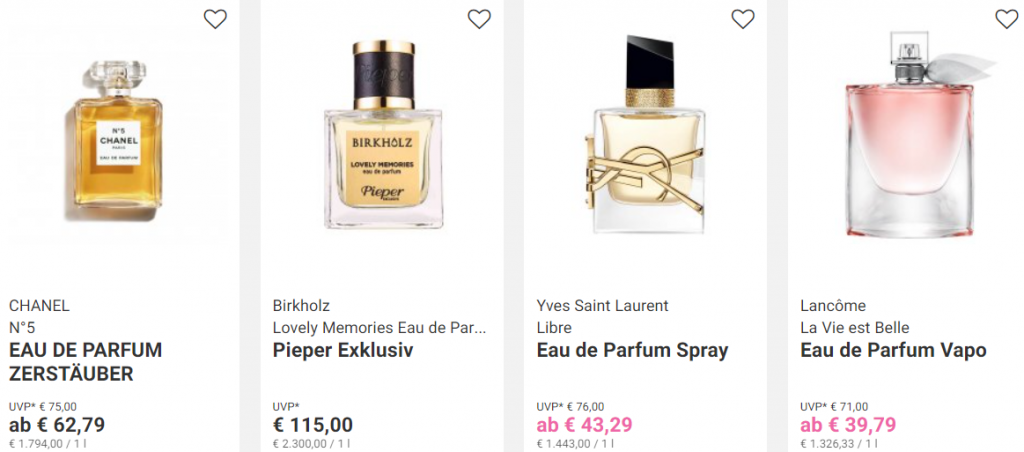Screen dimensions: 1024x452
Task: Open the CHANEL brand link
Action: click(39, 306)
